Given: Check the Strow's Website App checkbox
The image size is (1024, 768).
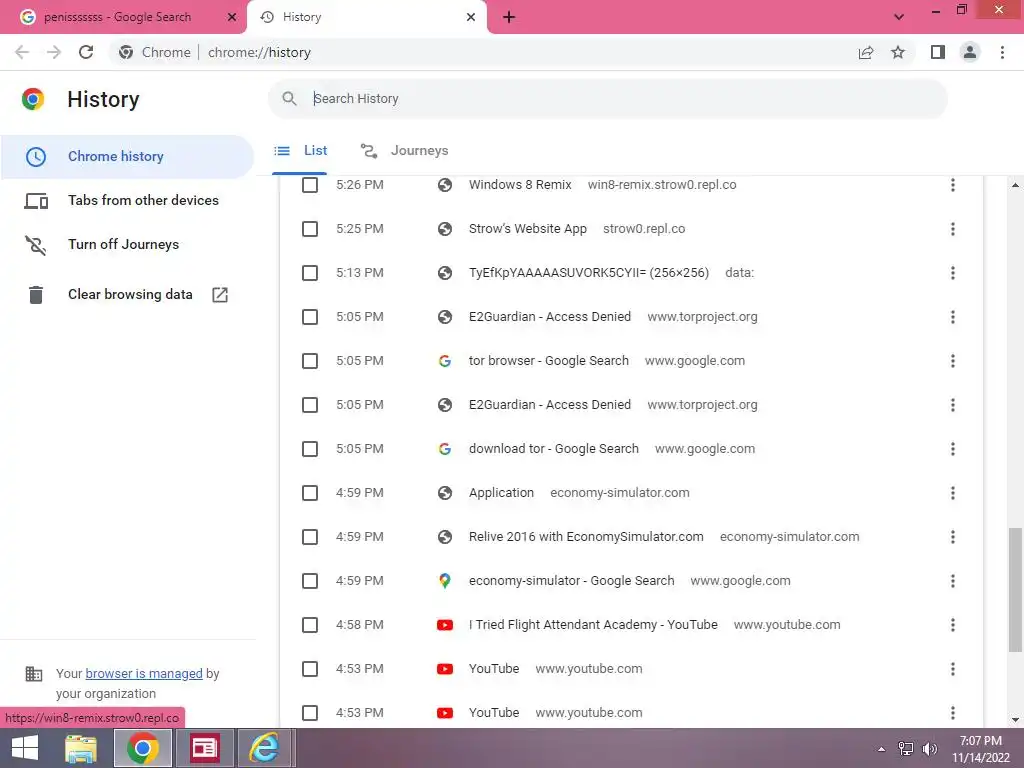Looking at the screenshot, I should (310, 229).
